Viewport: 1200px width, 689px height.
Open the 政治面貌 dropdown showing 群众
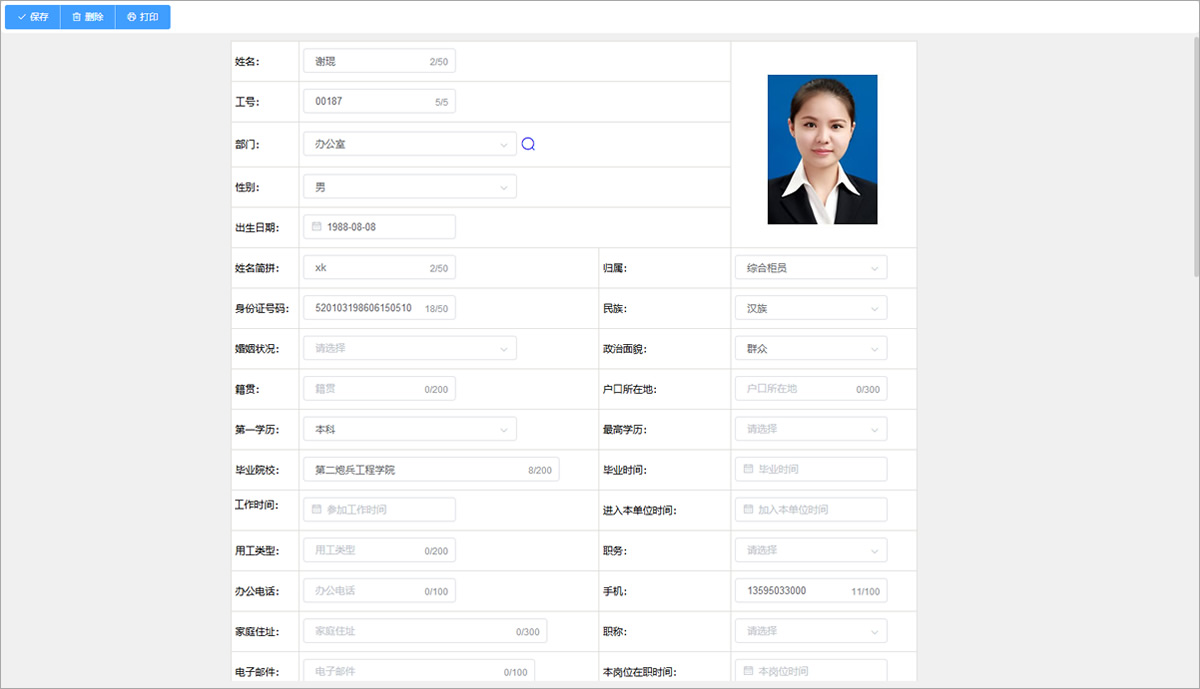(811, 349)
